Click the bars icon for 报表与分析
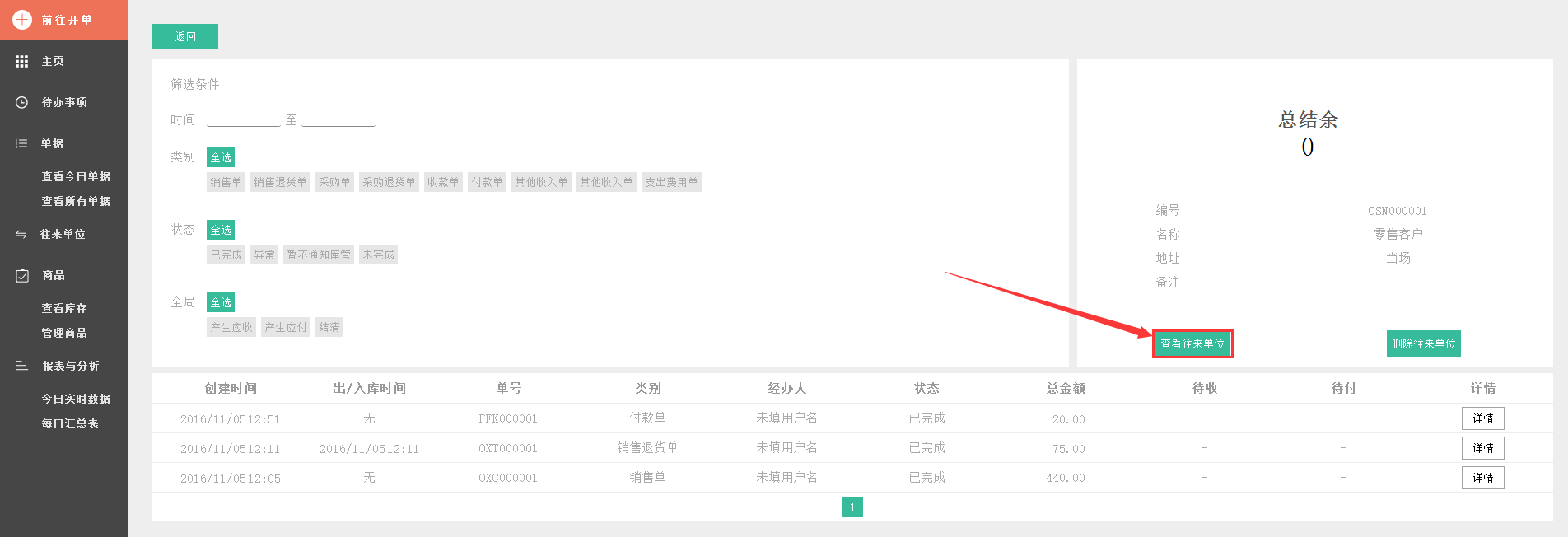 22,366
